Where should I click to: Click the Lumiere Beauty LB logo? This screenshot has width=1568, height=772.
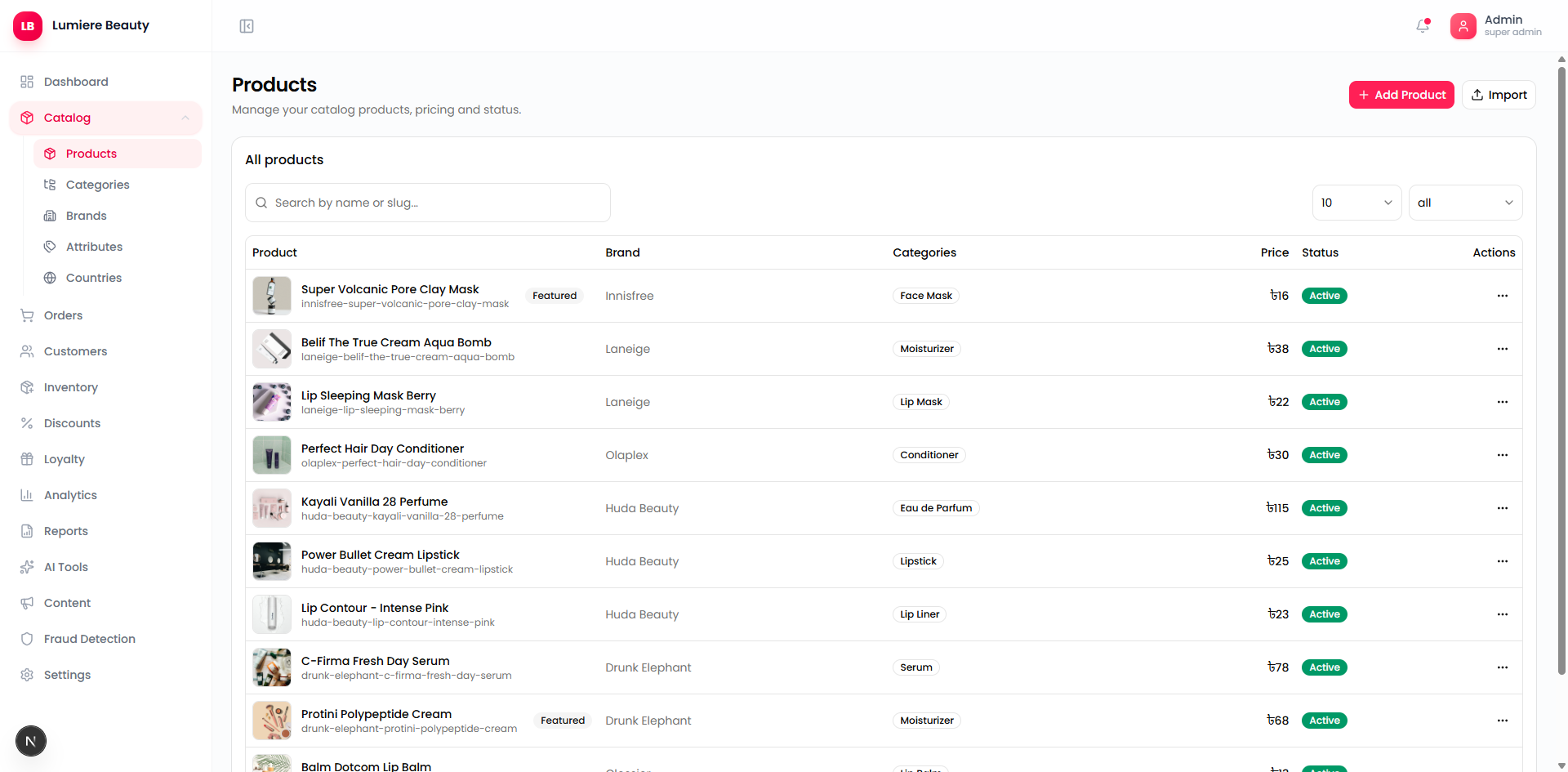click(28, 26)
